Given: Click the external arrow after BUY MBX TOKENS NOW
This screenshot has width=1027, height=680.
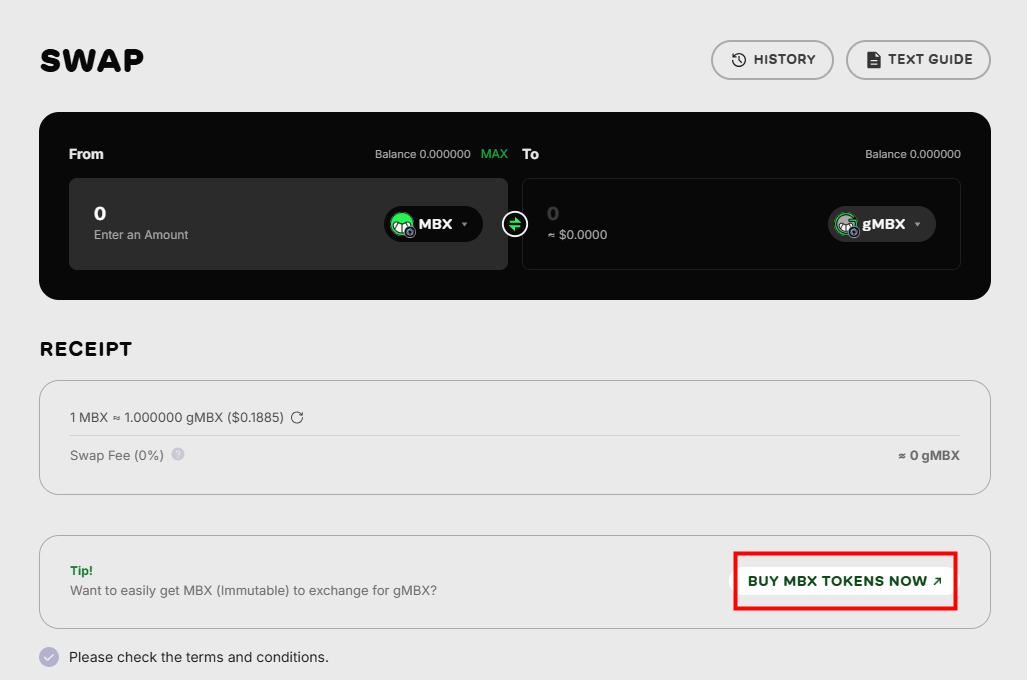Looking at the screenshot, I should pyautogui.click(x=937, y=581).
